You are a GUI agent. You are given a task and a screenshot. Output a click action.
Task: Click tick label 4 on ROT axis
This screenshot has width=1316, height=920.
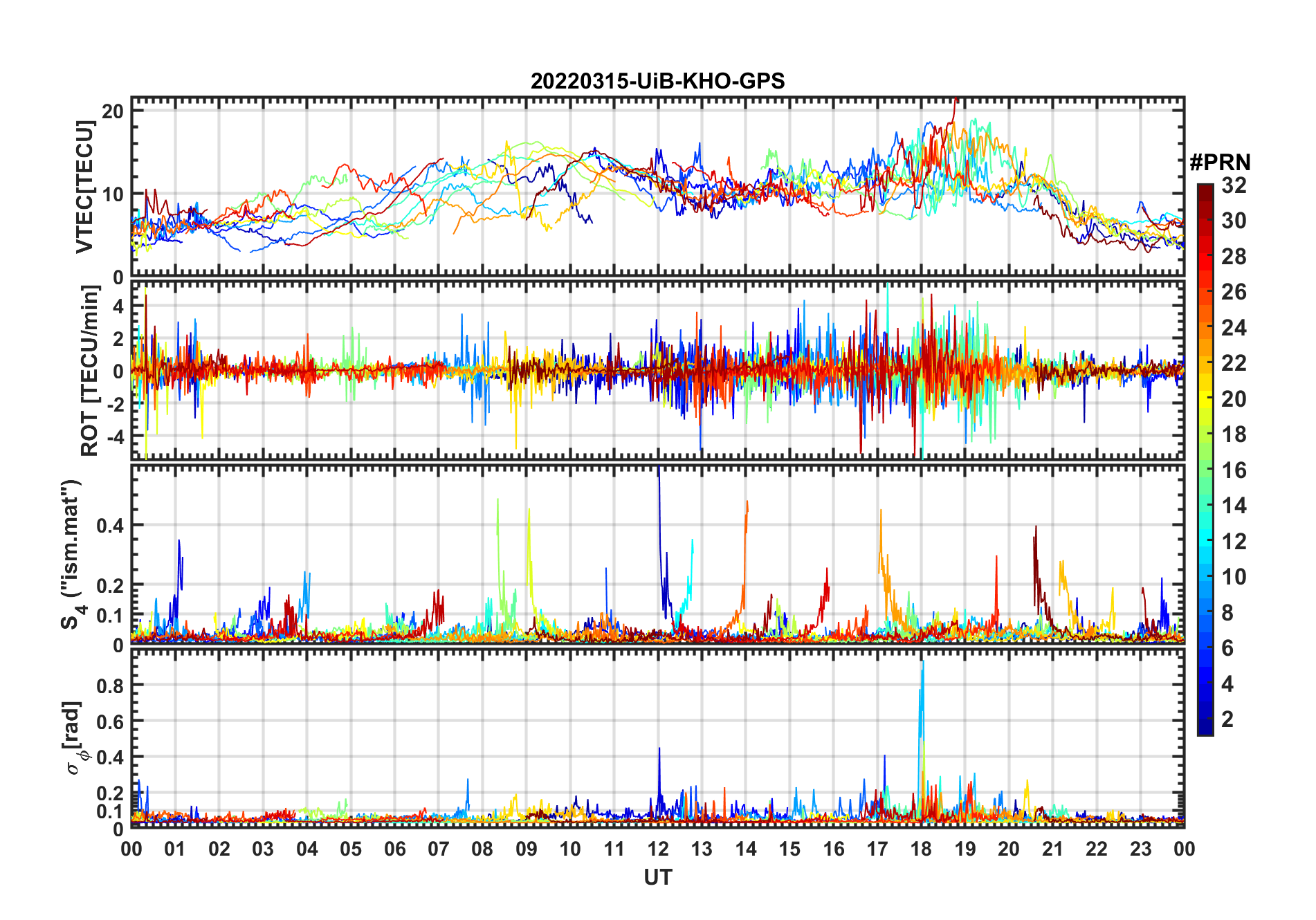click(x=118, y=306)
